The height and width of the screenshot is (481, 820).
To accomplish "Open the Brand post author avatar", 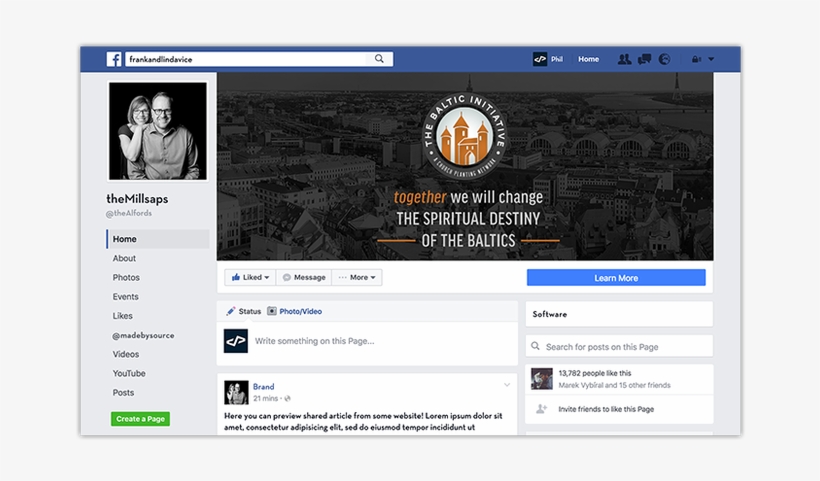I will point(236,392).
